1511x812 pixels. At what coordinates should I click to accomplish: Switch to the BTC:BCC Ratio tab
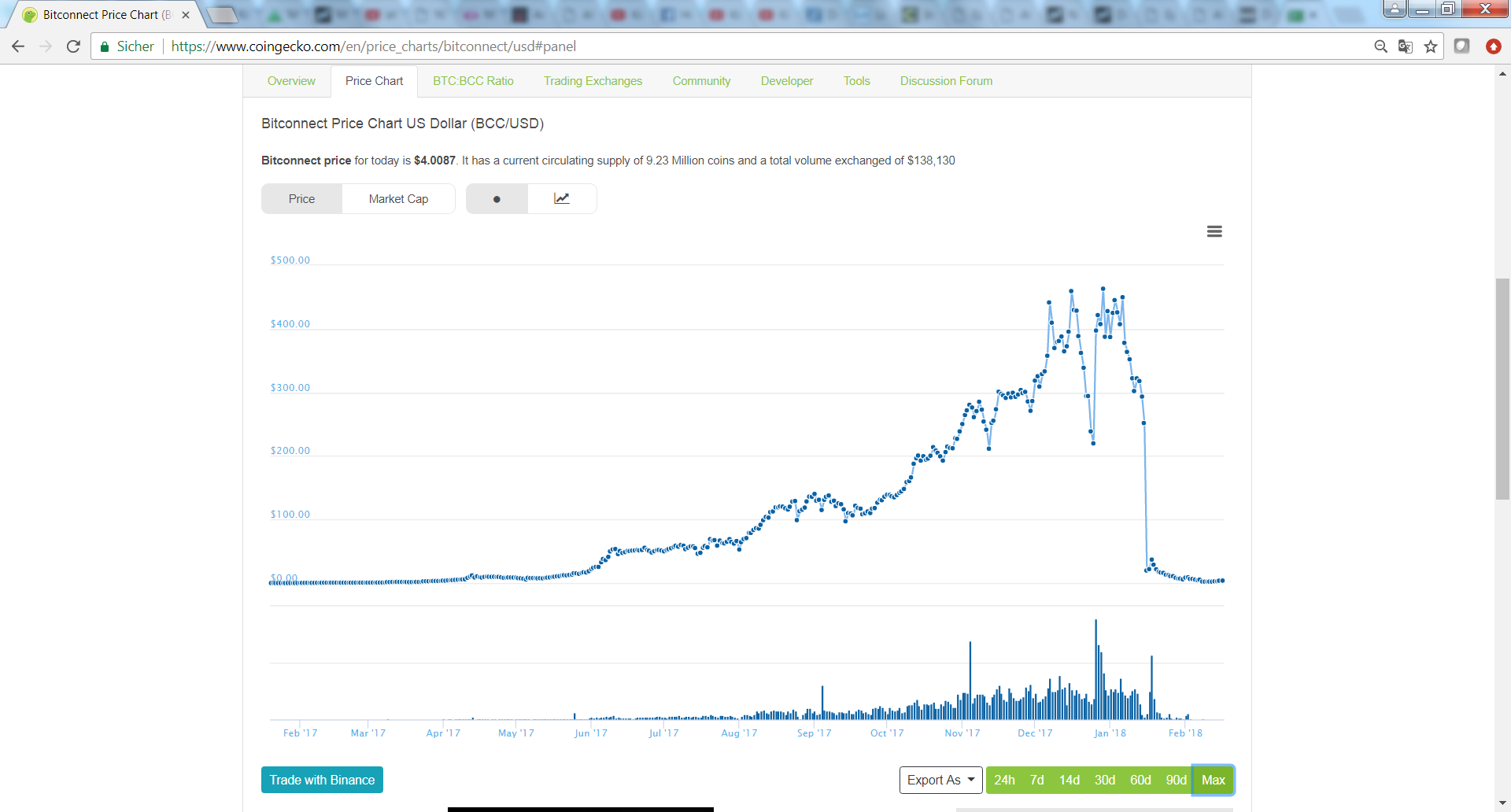473,81
